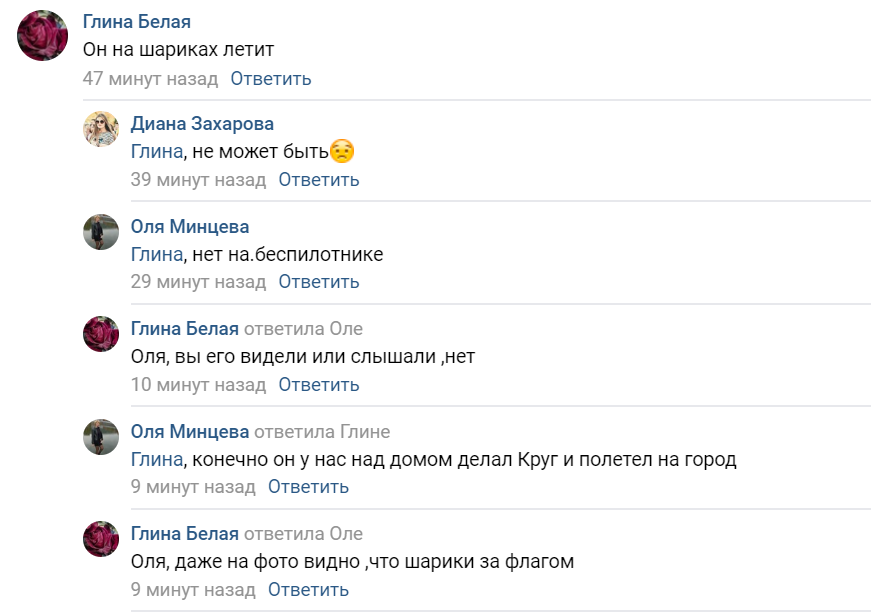Open Диана Захарова's profile picture
This screenshot has height=615, width=871.
tap(101, 129)
